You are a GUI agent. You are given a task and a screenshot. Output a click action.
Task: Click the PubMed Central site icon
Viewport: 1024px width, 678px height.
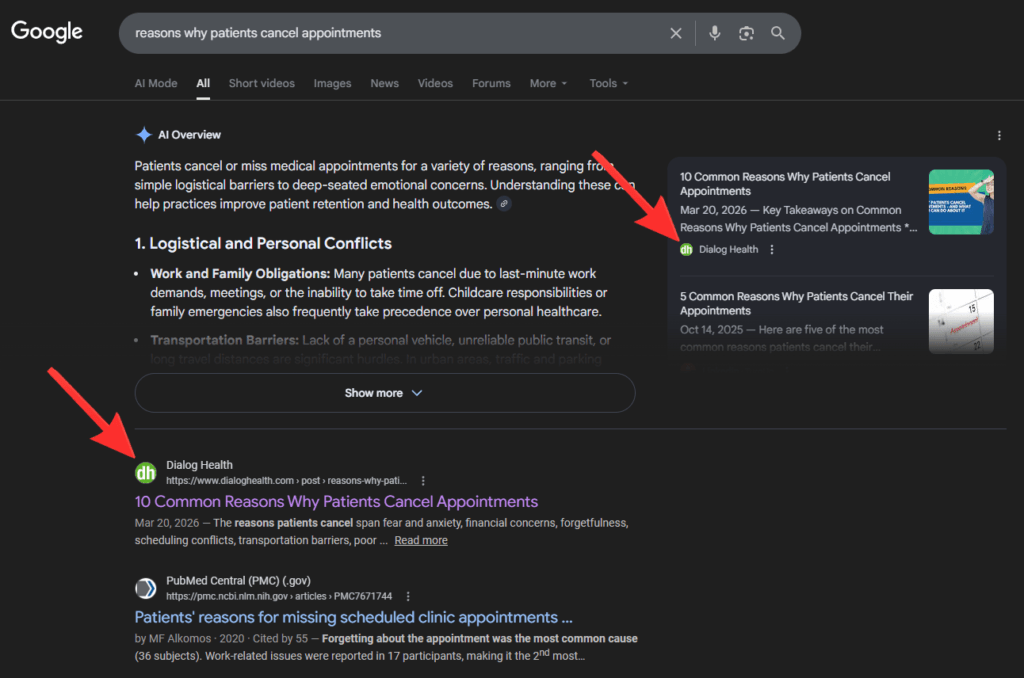[145, 588]
